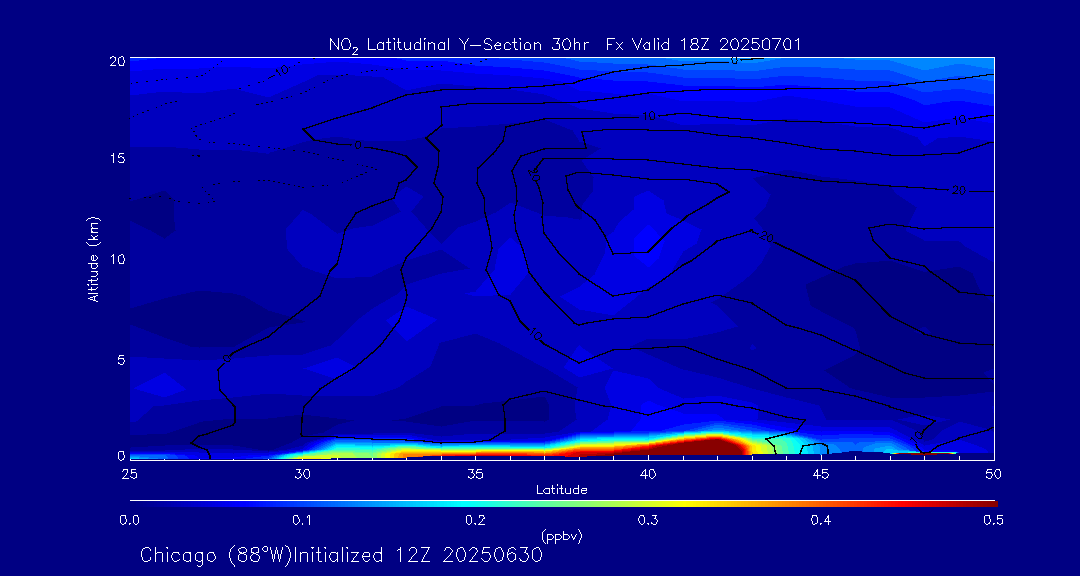Click the 'Initialized 12Z 20250630' text
The image size is (1080, 576).
(x=418, y=555)
